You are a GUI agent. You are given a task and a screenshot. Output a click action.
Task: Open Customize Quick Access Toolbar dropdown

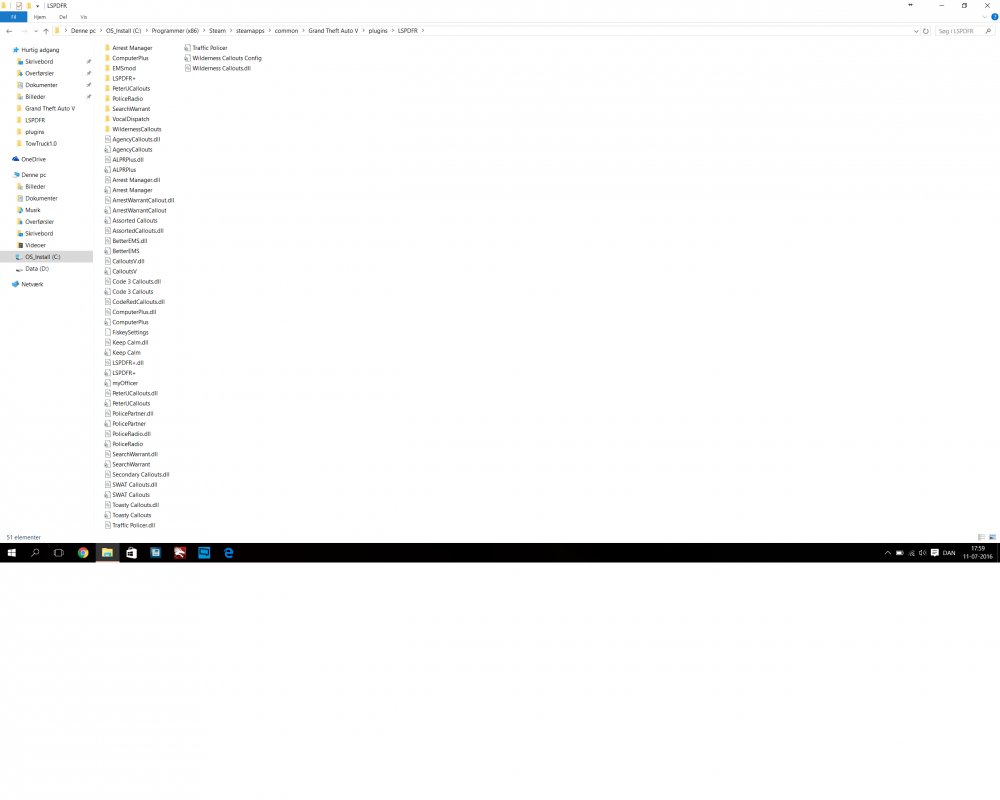click(37, 6)
